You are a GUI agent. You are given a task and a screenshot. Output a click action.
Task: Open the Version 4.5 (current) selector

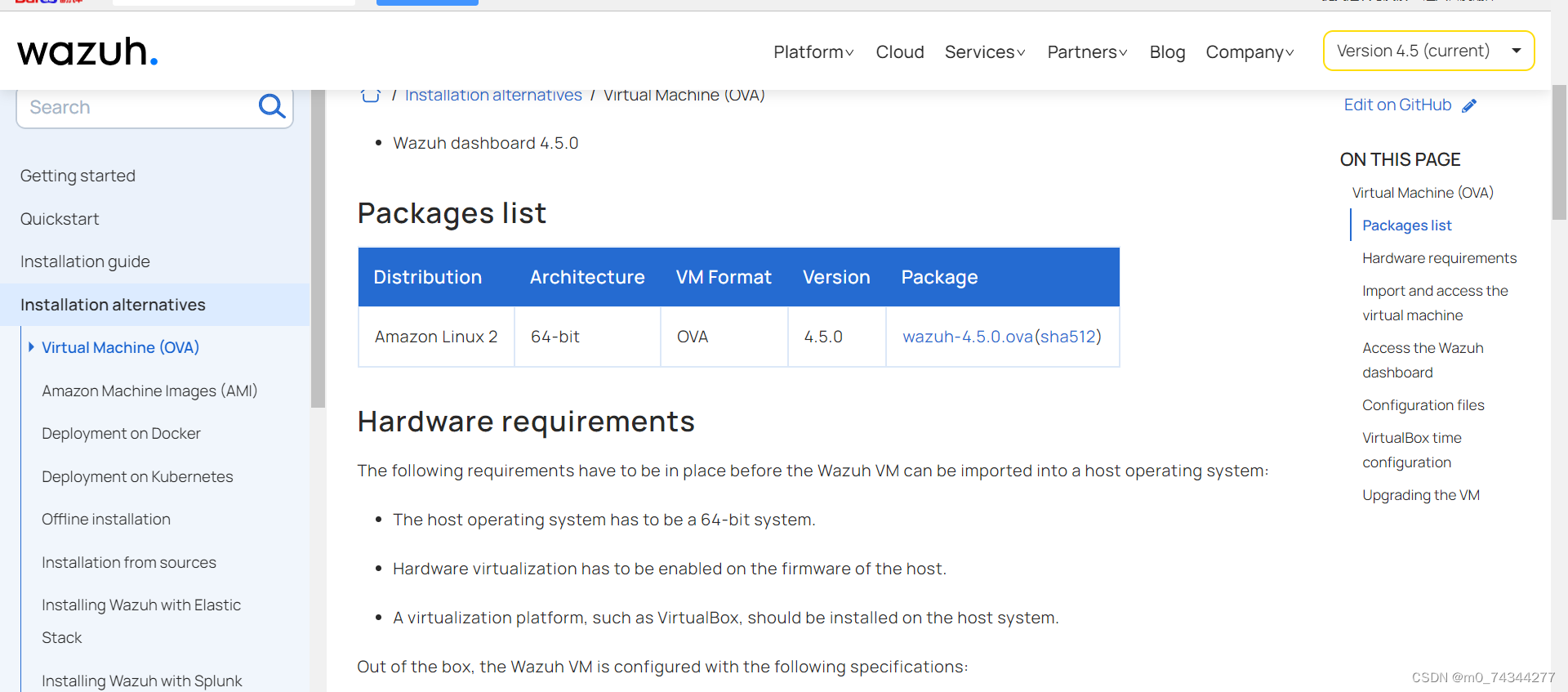tap(1428, 51)
